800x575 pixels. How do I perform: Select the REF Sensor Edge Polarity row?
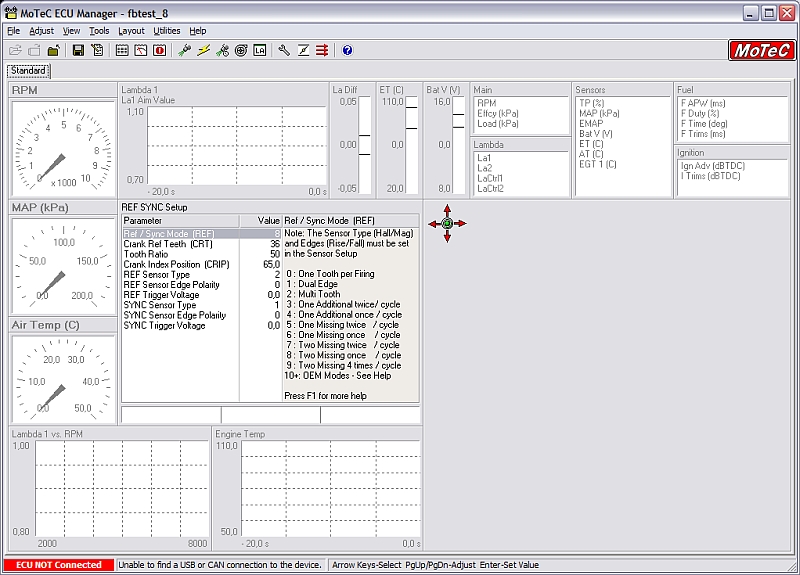pos(202,285)
